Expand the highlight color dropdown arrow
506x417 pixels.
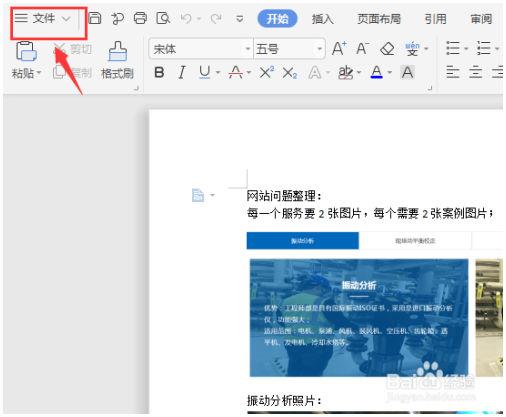click(359, 72)
